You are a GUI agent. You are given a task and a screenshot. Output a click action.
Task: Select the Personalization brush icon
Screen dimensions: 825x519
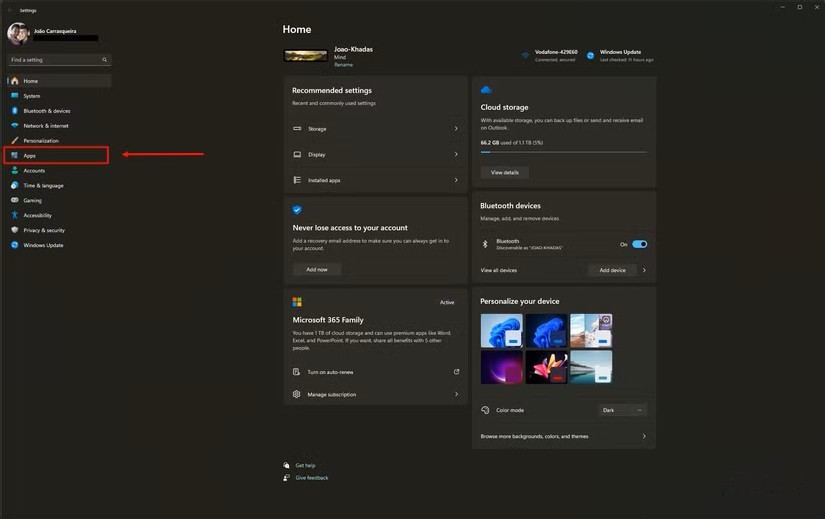pos(14,141)
